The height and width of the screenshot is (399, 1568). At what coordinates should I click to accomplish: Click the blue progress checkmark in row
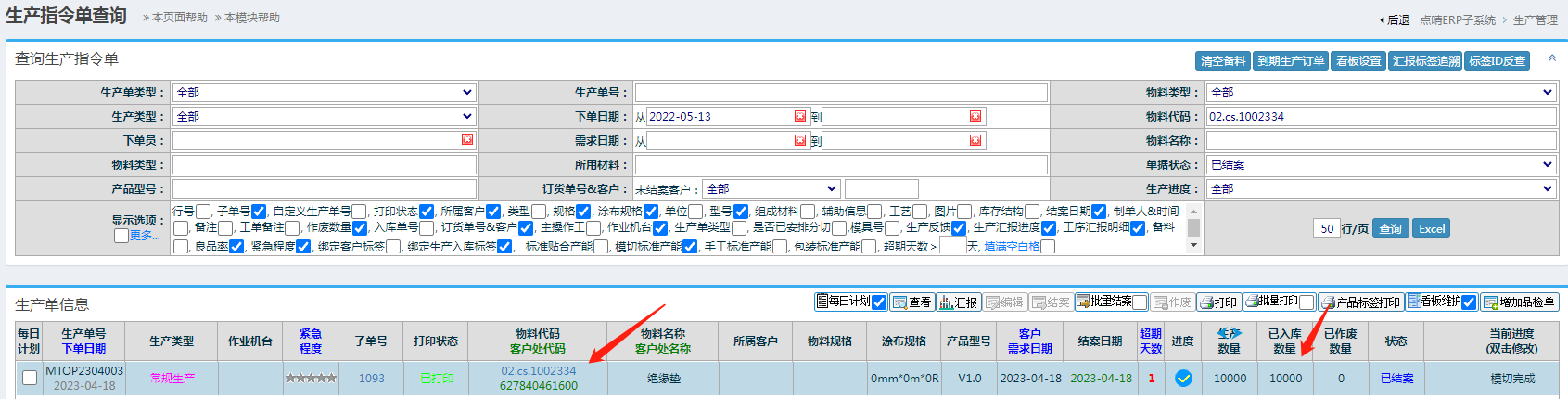pyautogui.click(x=1183, y=379)
